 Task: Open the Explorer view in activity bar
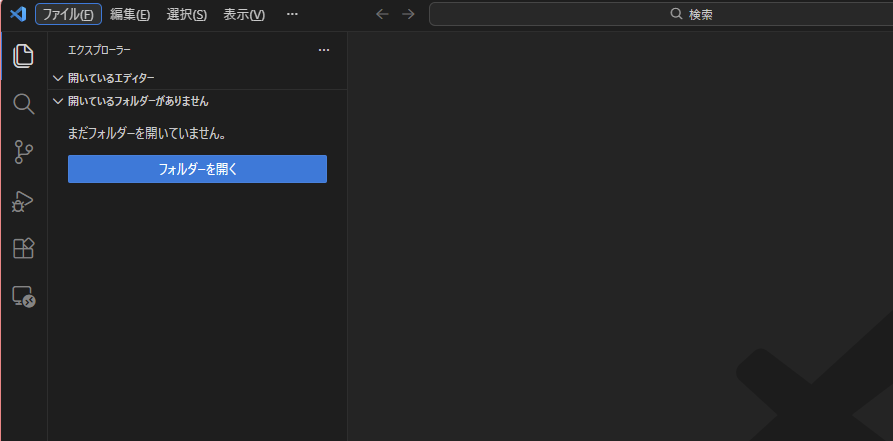[23, 56]
